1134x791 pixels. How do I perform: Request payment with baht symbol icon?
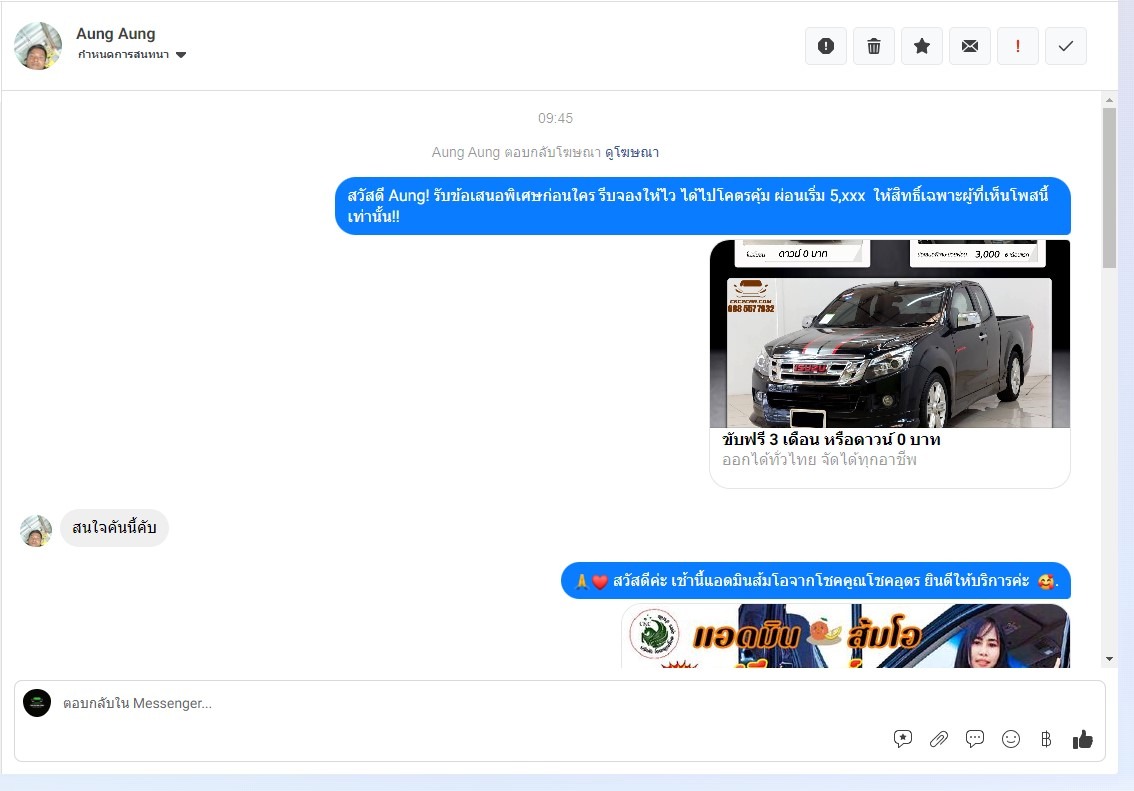1046,739
